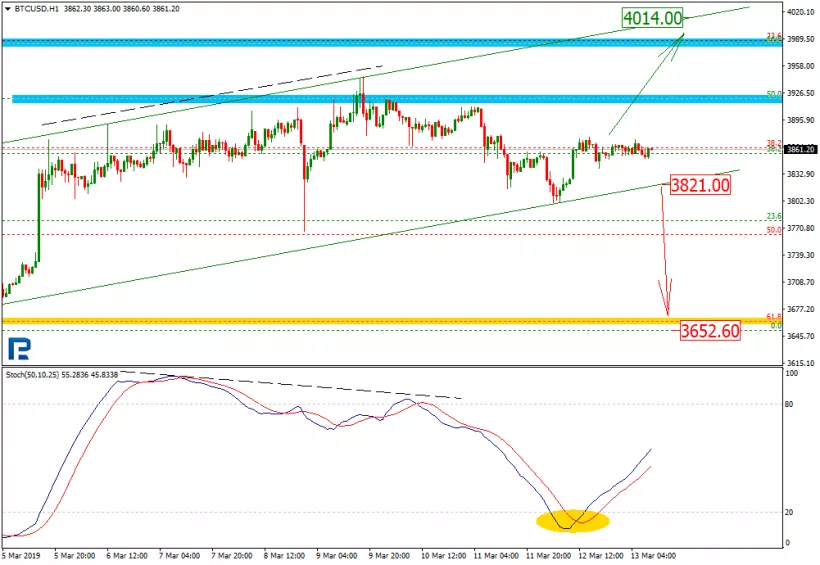This screenshot has height=565, width=820.
Task: Select the red 3821.00 price label
Action: click(698, 186)
